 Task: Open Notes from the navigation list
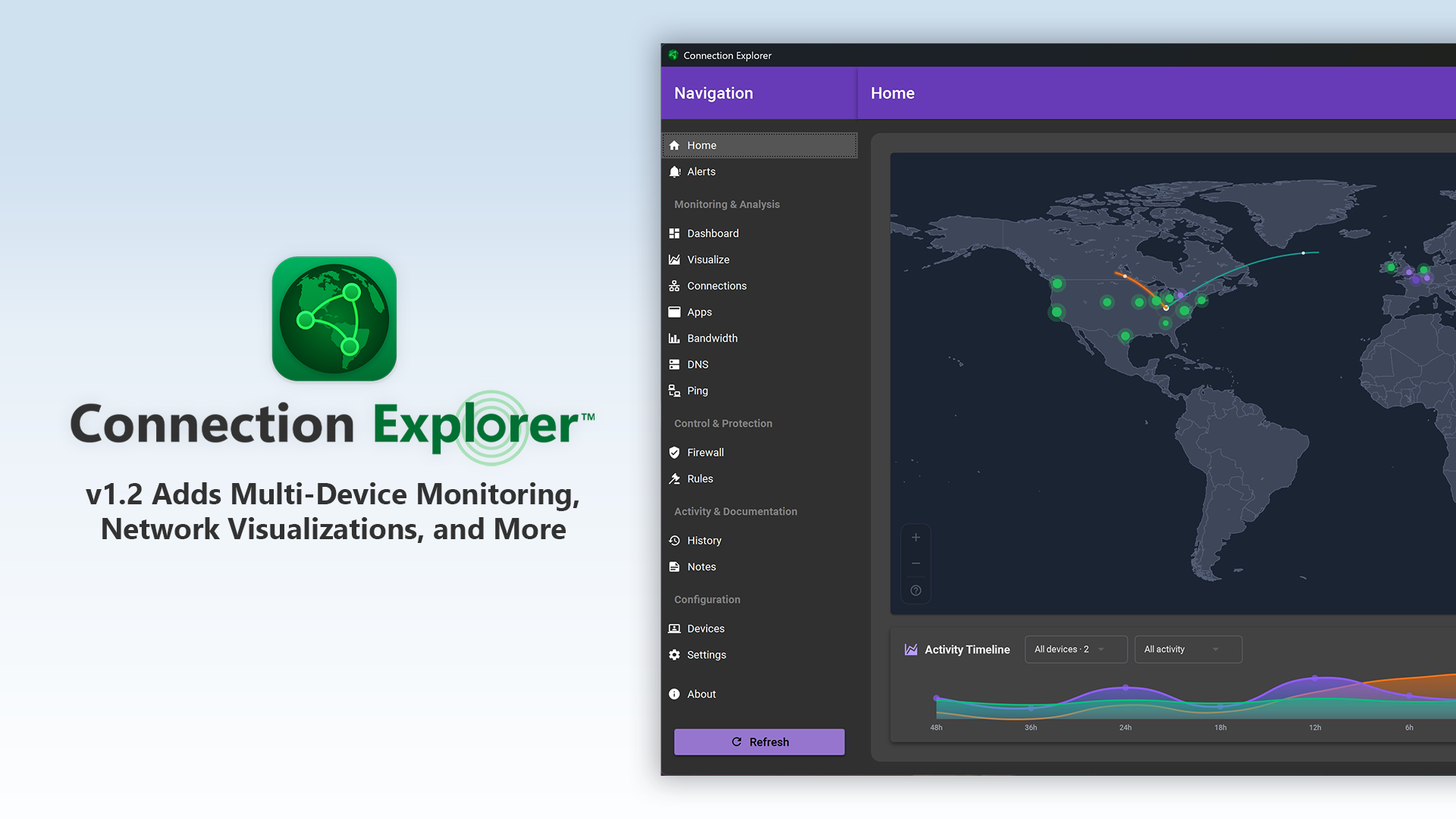(x=760, y=566)
